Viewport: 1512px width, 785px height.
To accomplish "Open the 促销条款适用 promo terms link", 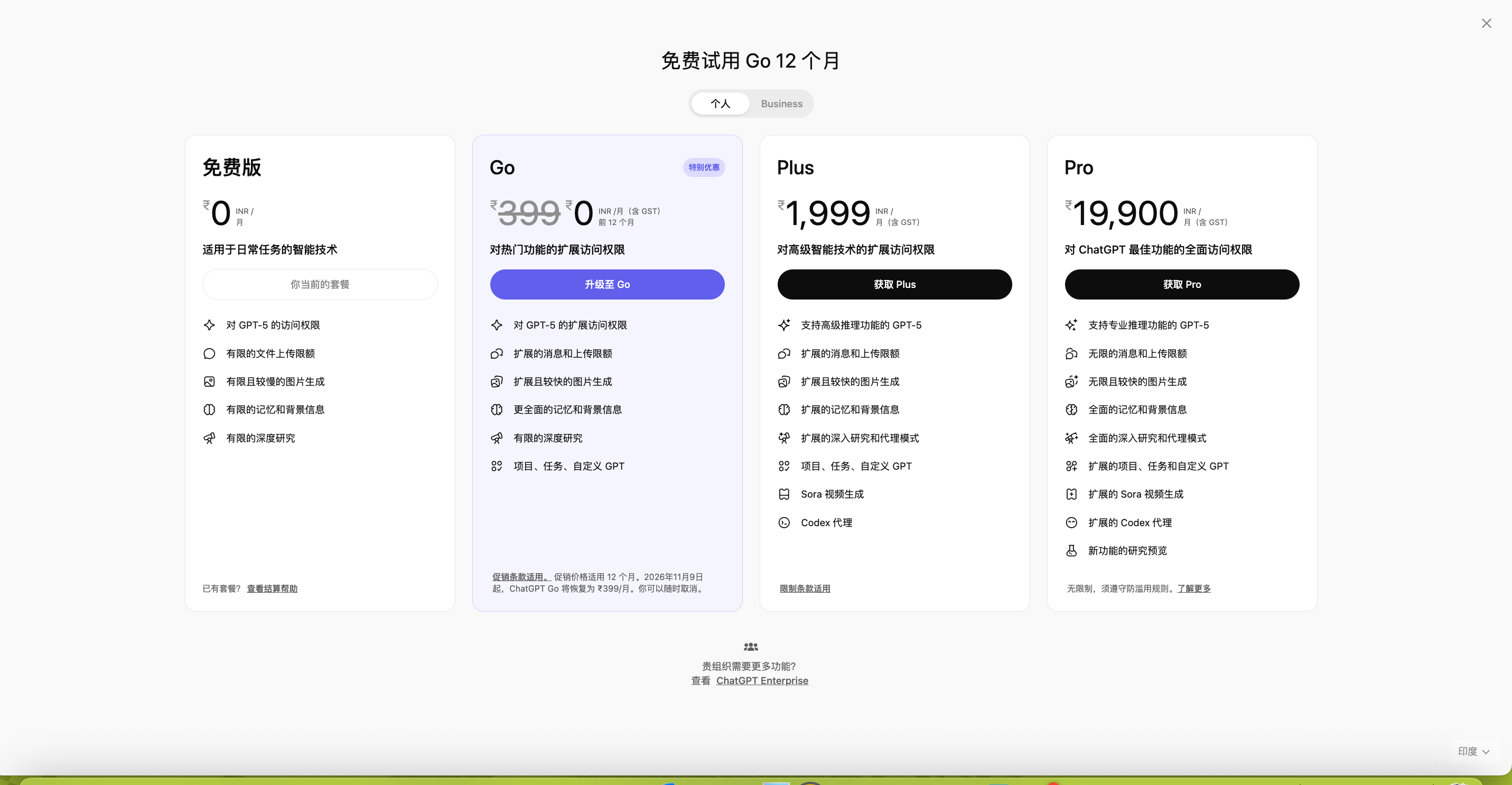I will [x=520, y=577].
